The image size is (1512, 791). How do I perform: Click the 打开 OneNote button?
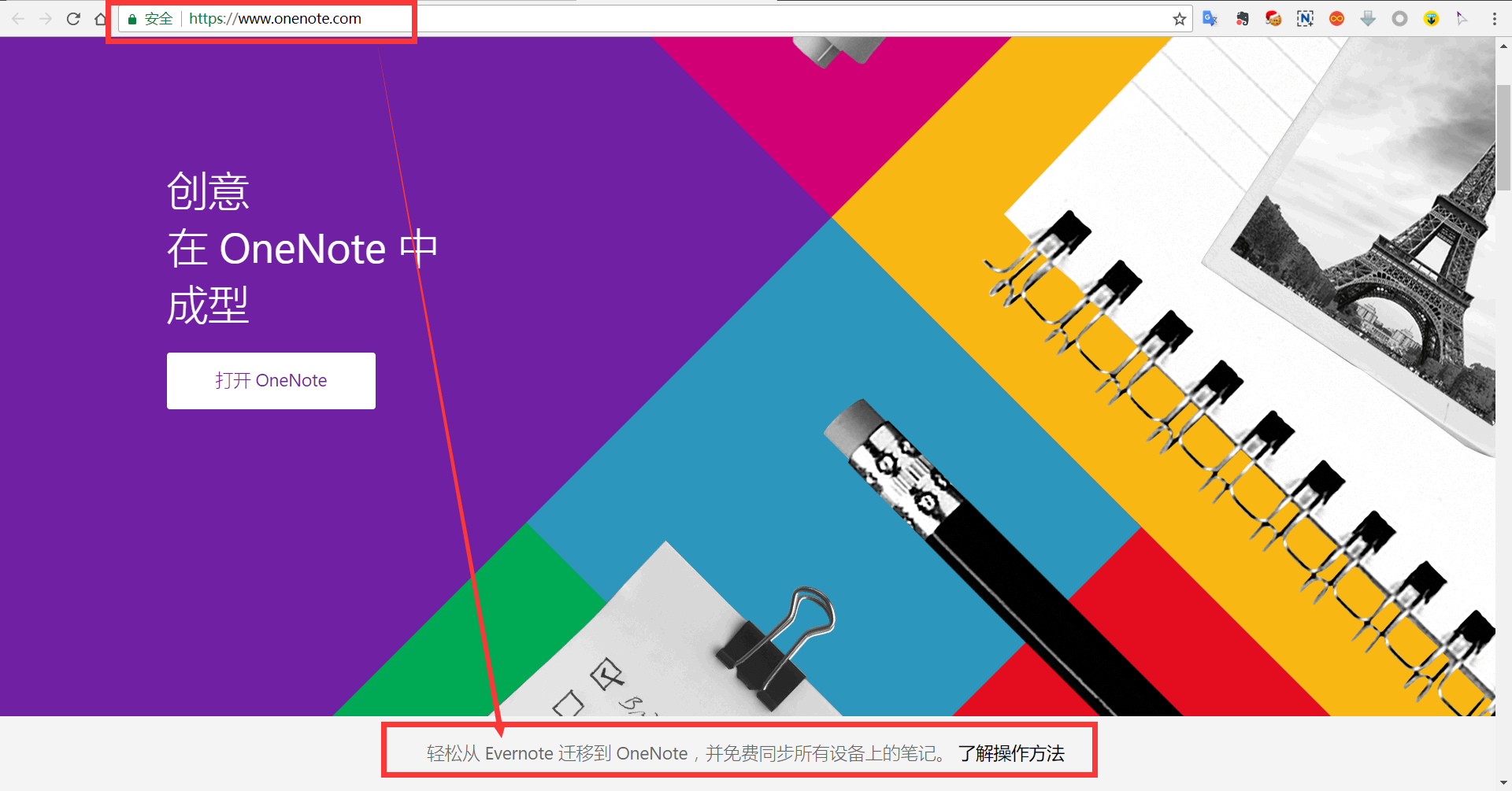pos(271,381)
